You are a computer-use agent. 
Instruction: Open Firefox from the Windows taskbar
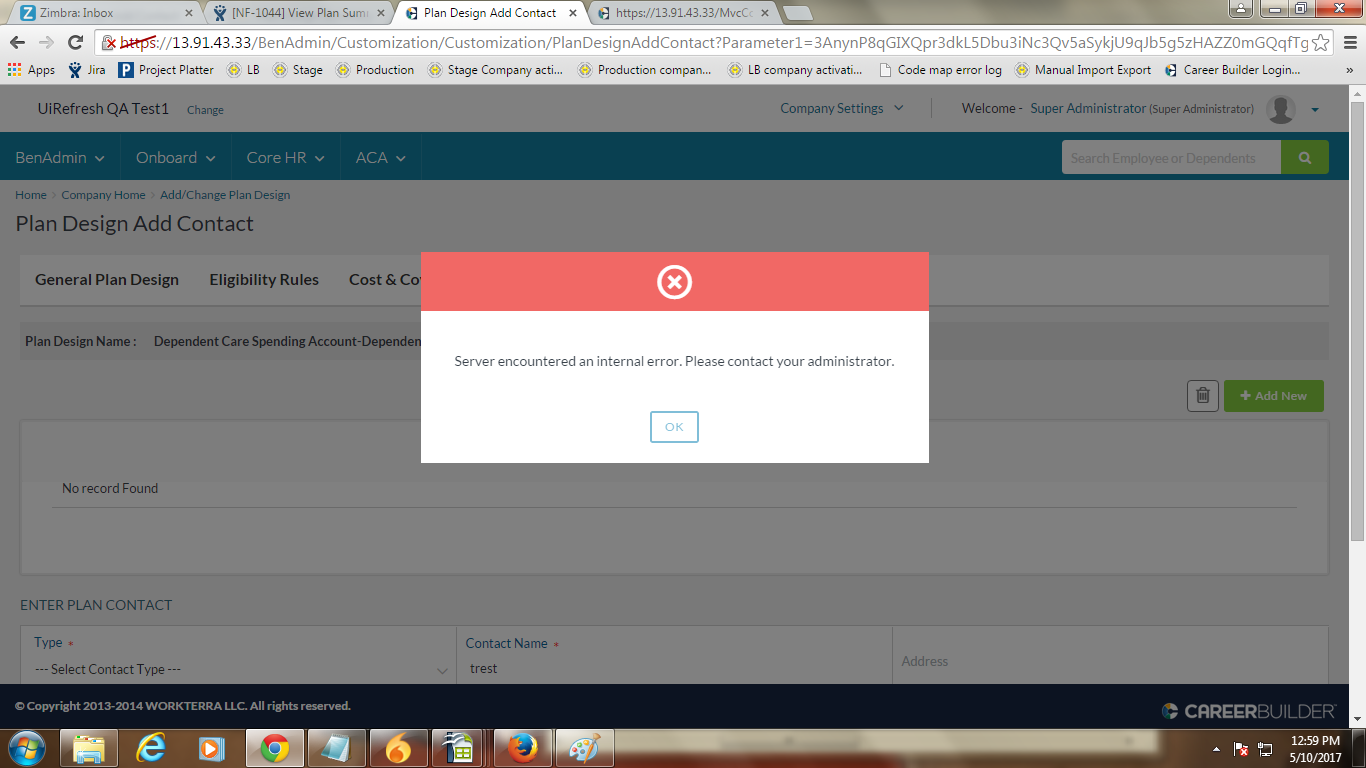[x=521, y=748]
